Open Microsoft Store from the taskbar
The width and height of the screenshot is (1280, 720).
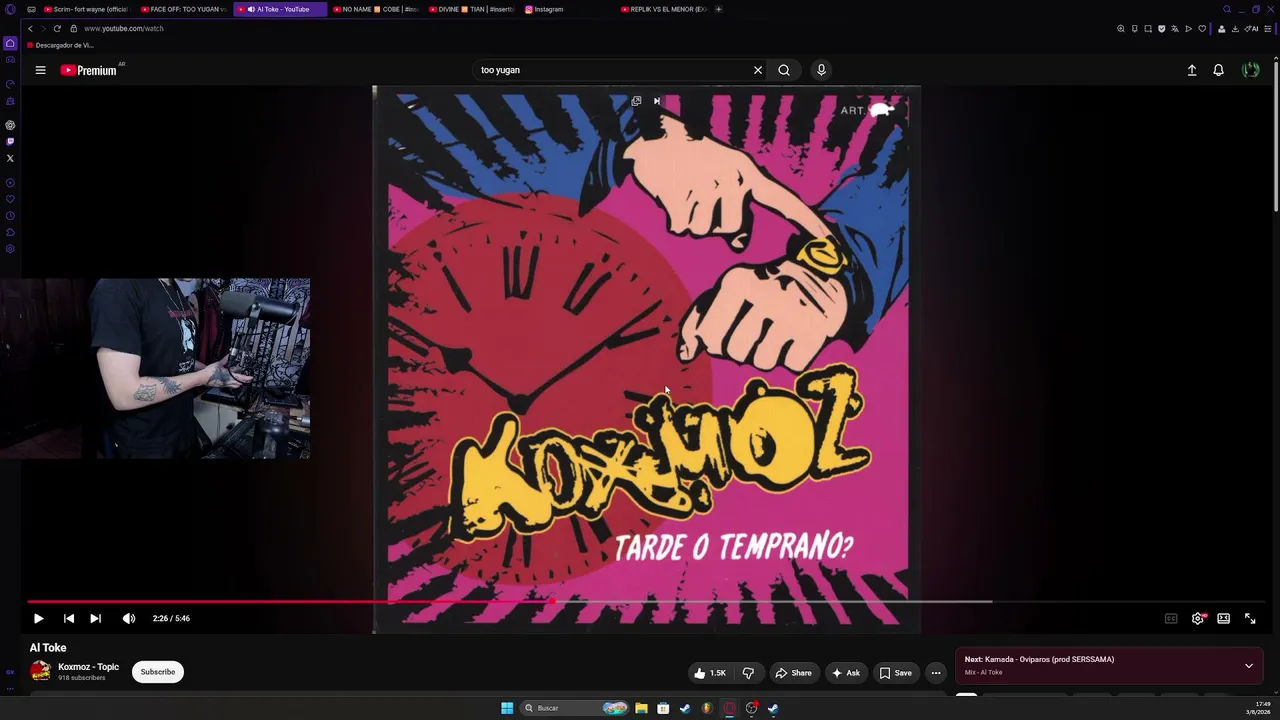[663, 708]
